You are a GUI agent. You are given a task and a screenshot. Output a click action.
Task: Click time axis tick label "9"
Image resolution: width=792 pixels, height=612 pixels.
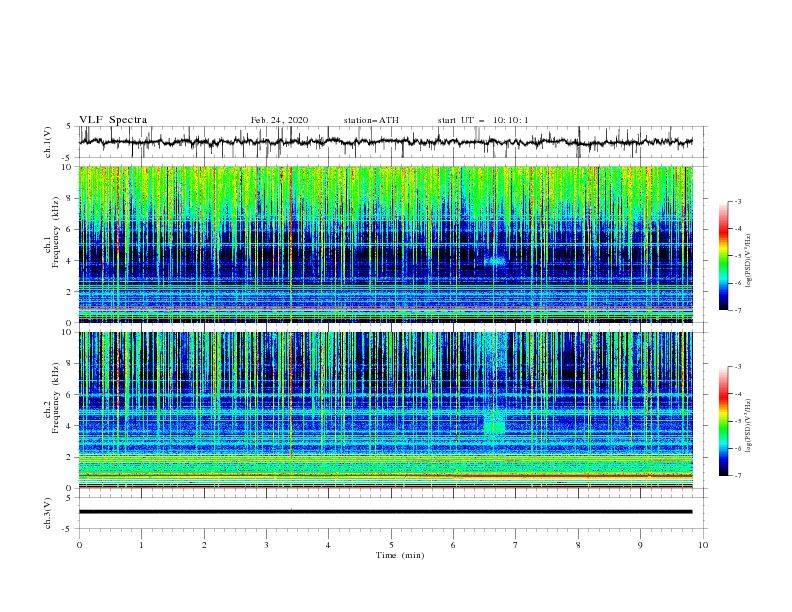pyautogui.click(x=640, y=545)
